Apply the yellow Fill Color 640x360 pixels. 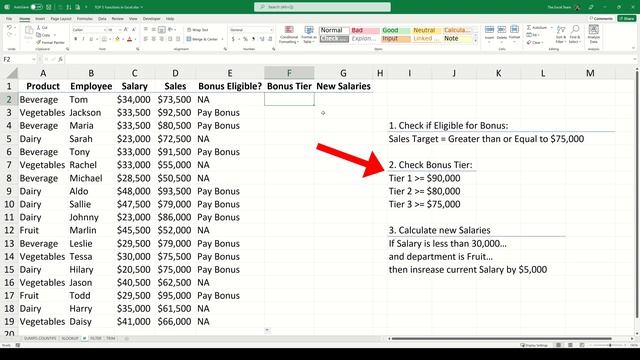tap(117, 39)
